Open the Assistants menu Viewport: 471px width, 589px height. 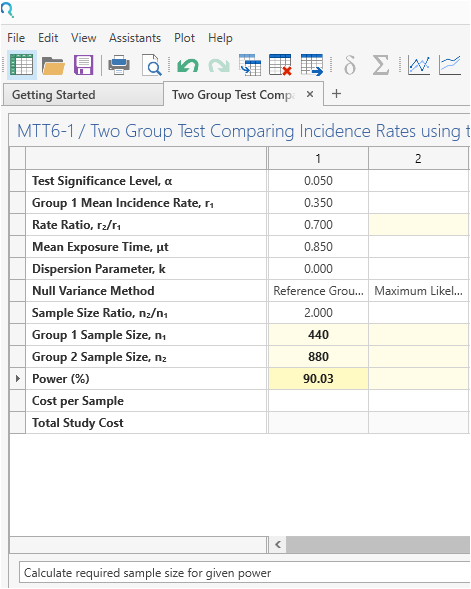point(135,38)
